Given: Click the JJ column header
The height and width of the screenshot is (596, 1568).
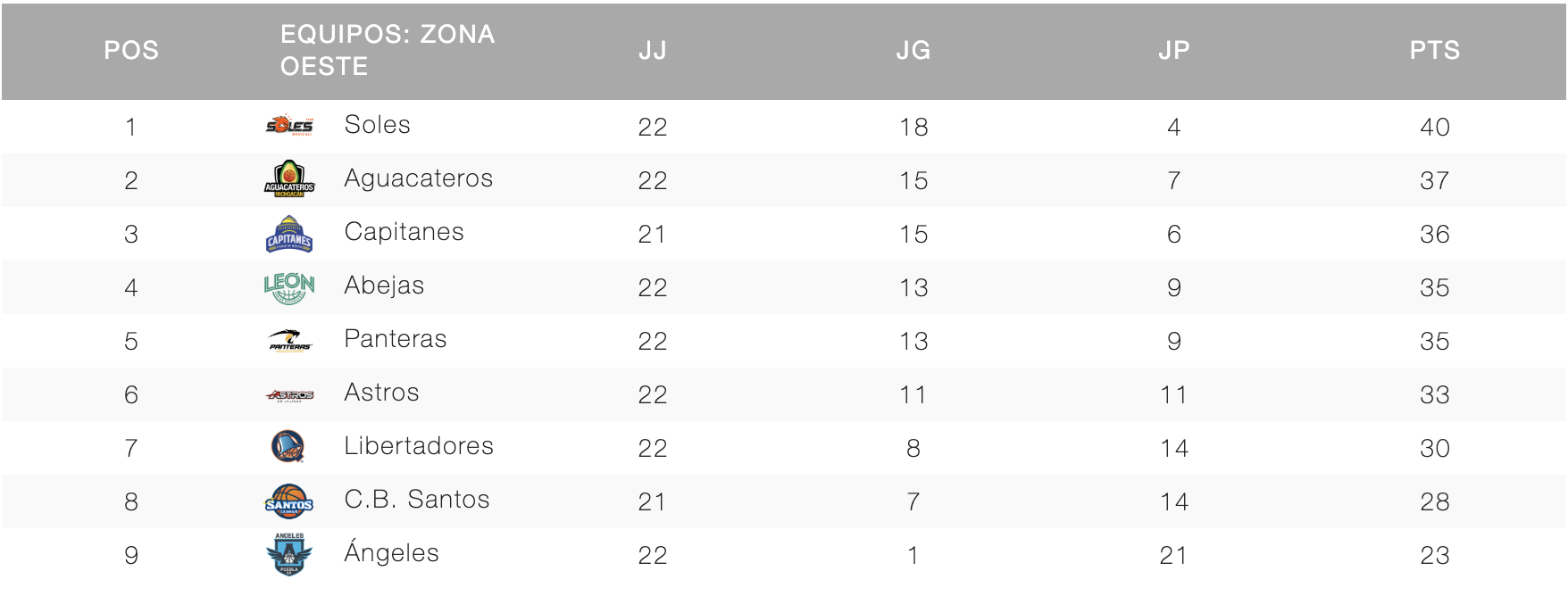Looking at the screenshot, I should 653,51.
